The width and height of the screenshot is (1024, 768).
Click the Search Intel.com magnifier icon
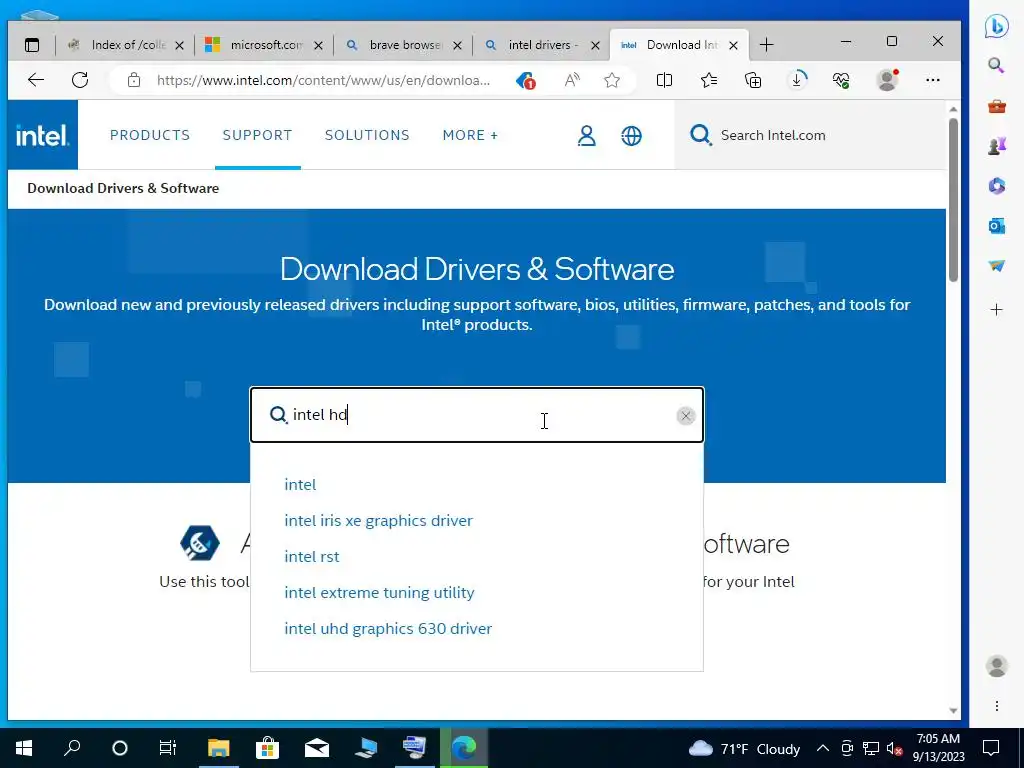[700, 135]
